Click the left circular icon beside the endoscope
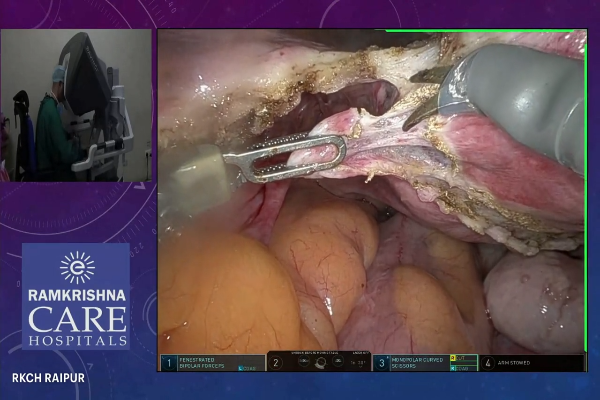Screen dimensions: 600x400 point(304,361)
